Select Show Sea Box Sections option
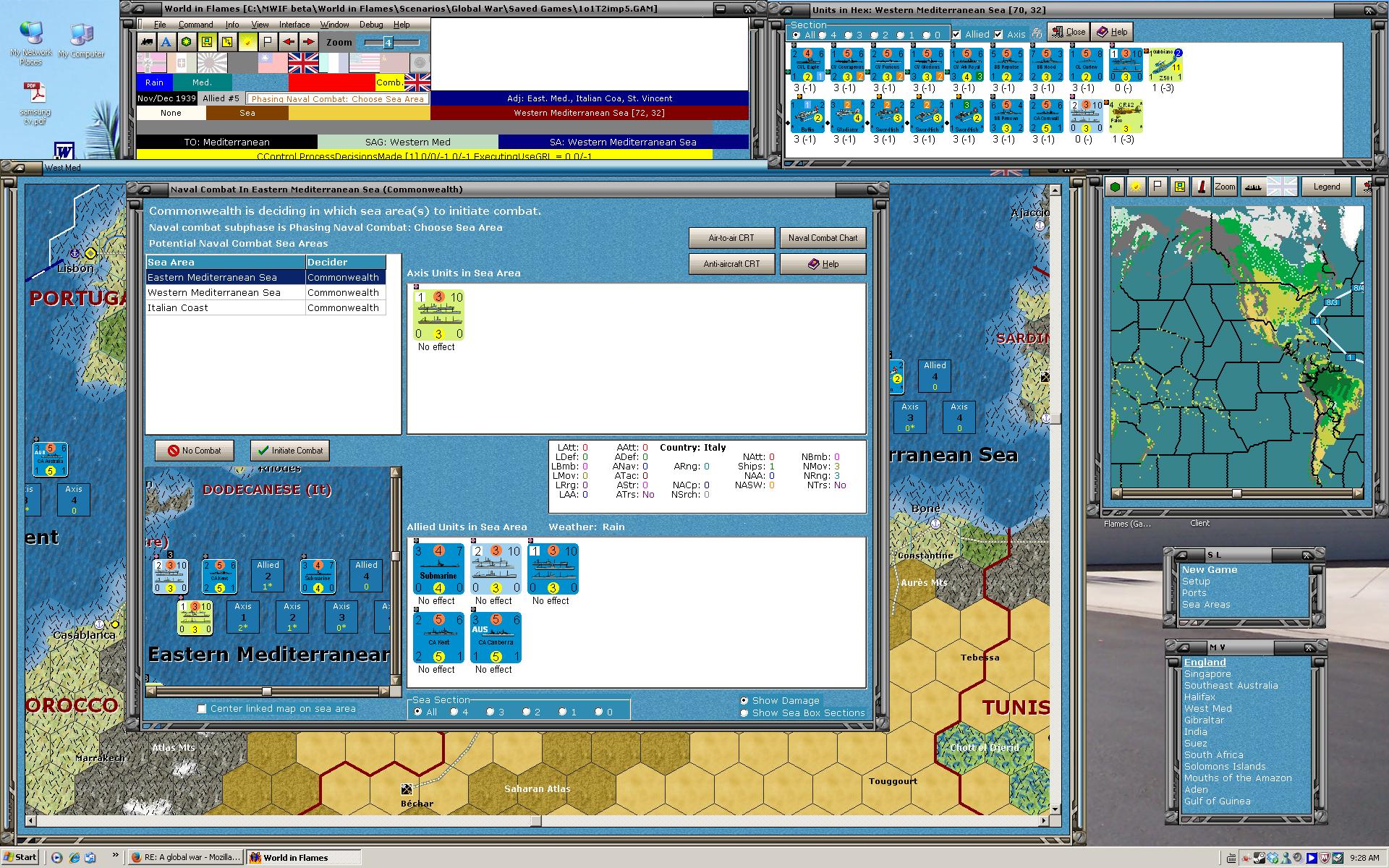The width and height of the screenshot is (1389, 868). pyautogui.click(x=744, y=712)
